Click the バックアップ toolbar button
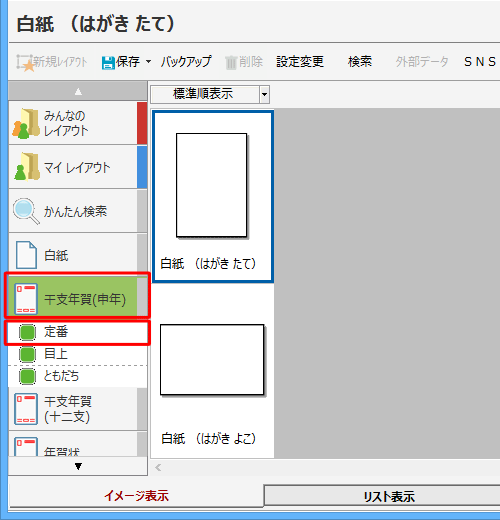The height and width of the screenshot is (520, 500). point(186,62)
